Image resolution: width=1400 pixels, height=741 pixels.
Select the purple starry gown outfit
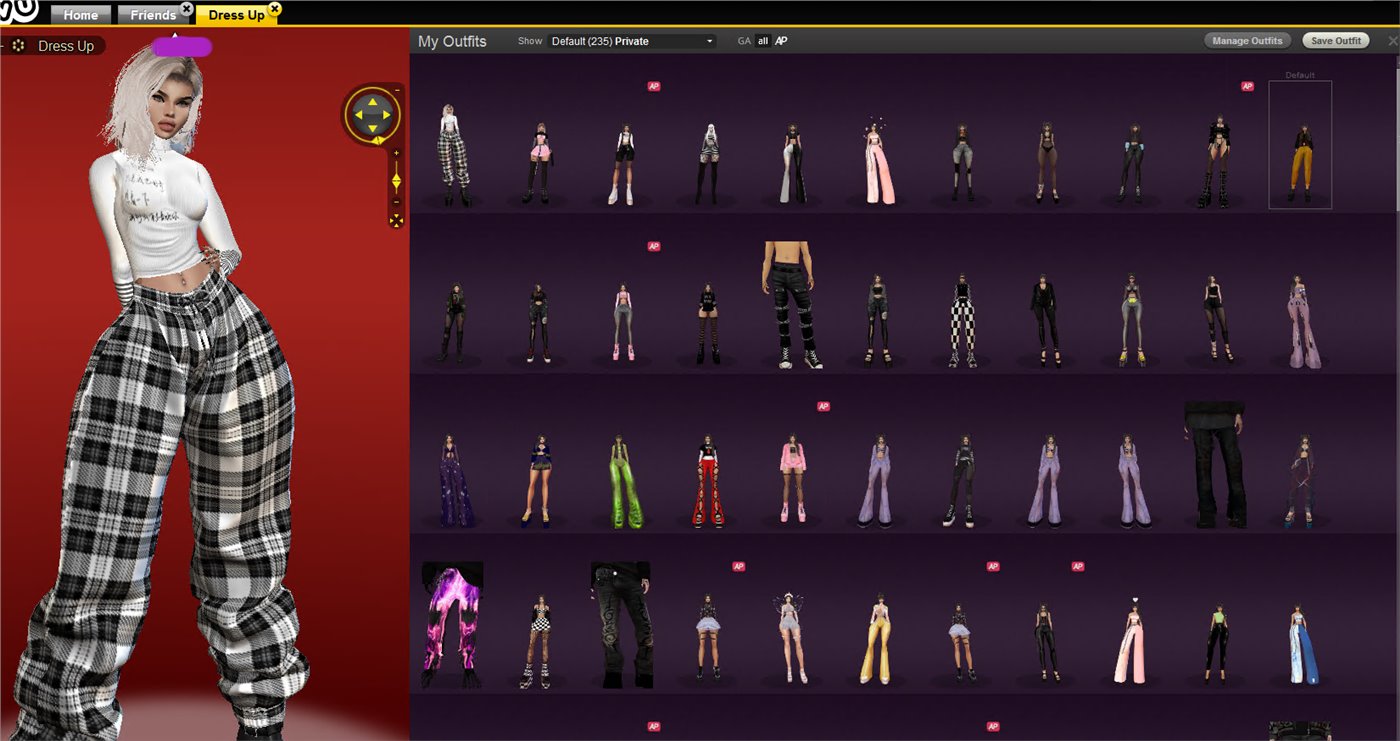tap(454, 480)
